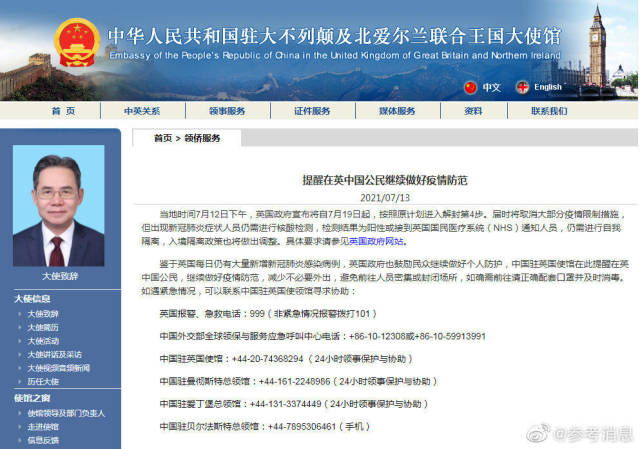Open the 中英关系 menu item
This screenshot has height=449, width=640.
click(142, 111)
